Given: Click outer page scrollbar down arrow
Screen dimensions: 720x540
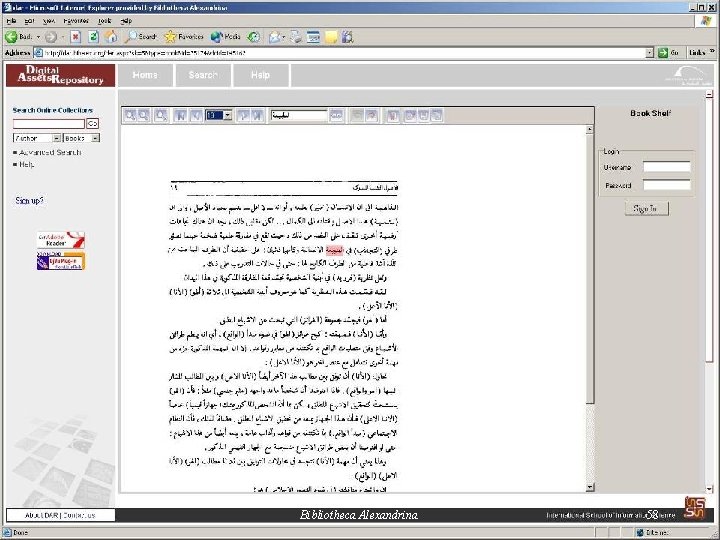Looking at the screenshot, I should point(709,489).
